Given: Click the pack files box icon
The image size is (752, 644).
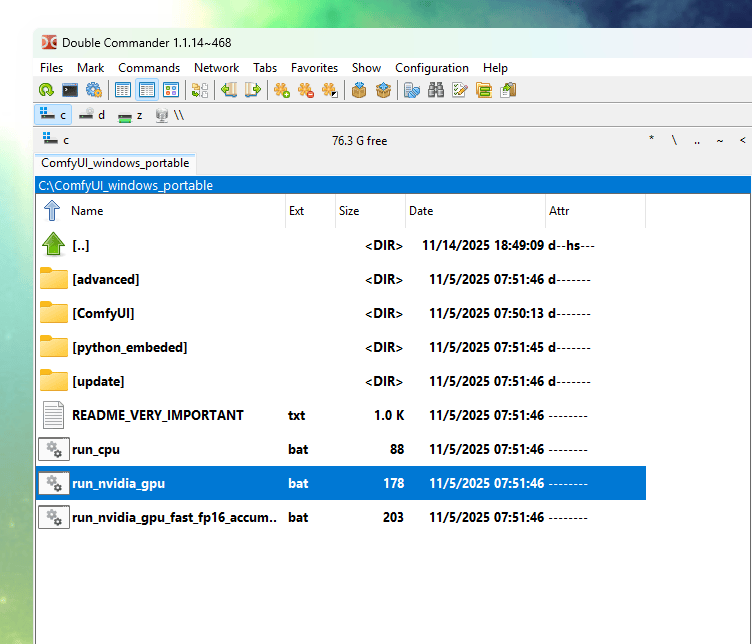Looking at the screenshot, I should pos(359,90).
